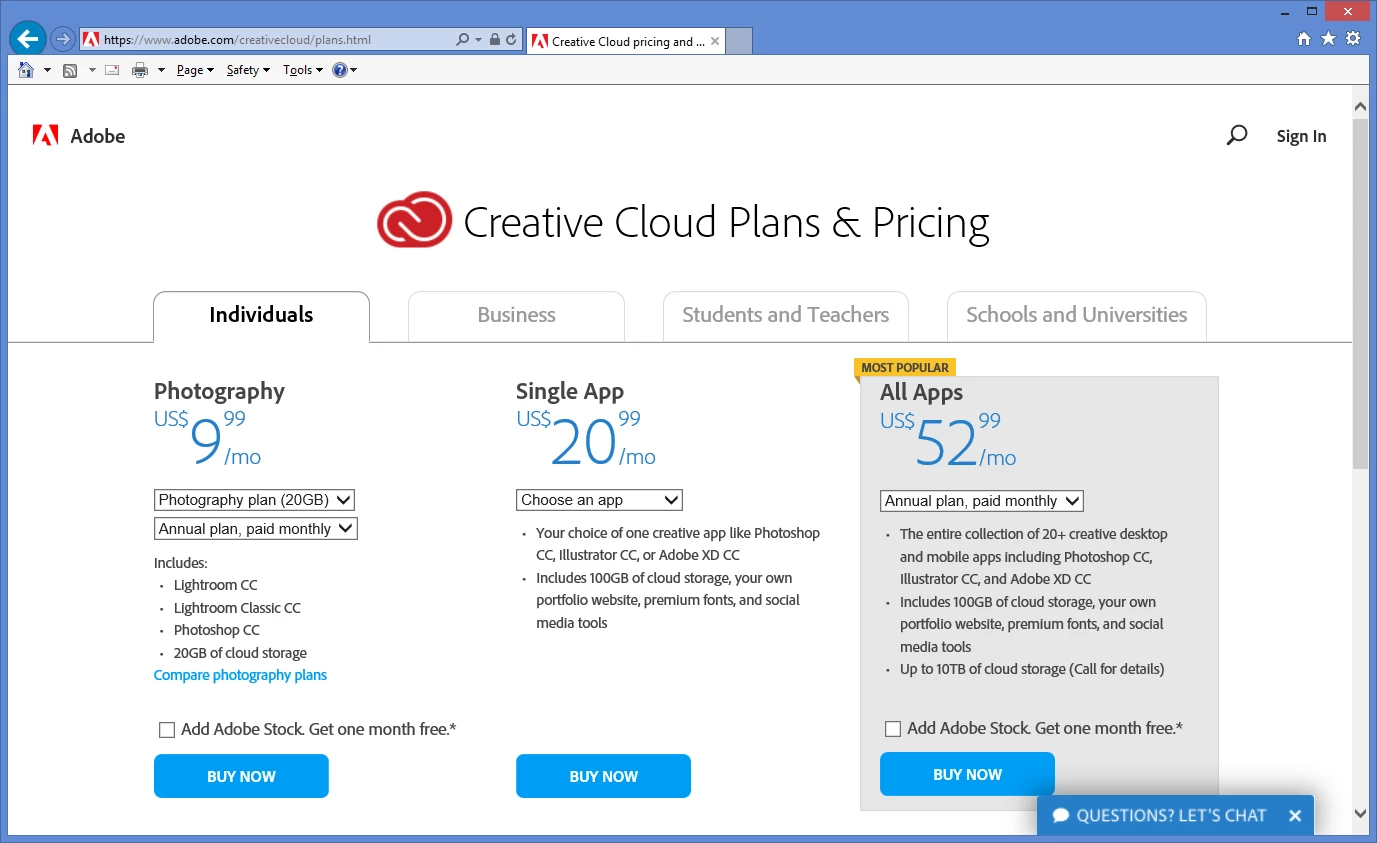The image size is (1377, 843).
Task: Click the search magnifier in address bar
Action: tap(462, 40)
